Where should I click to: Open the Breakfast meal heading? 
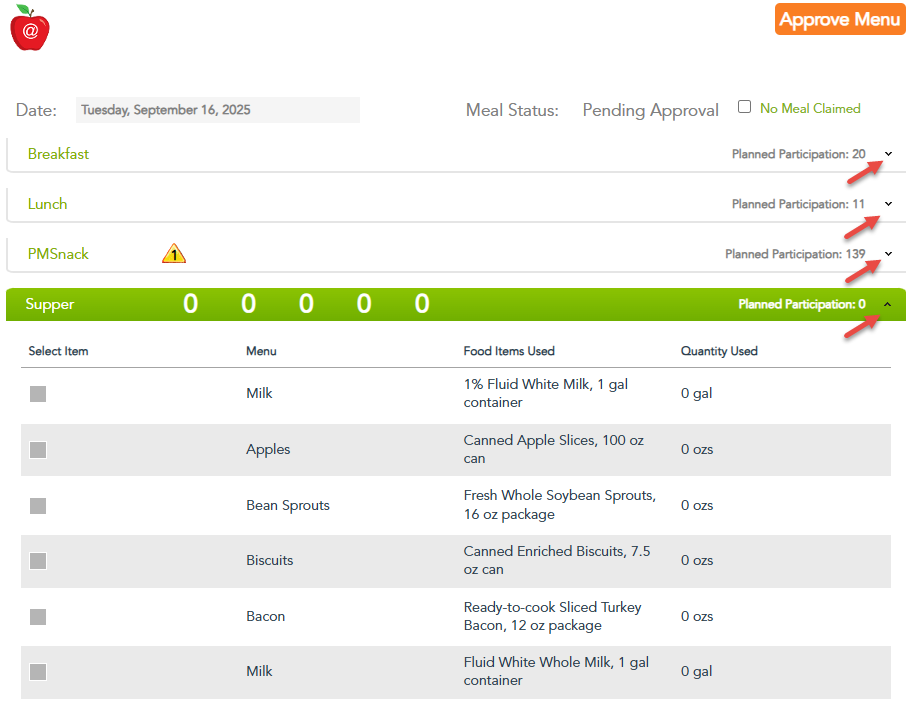tap(58, 154)
